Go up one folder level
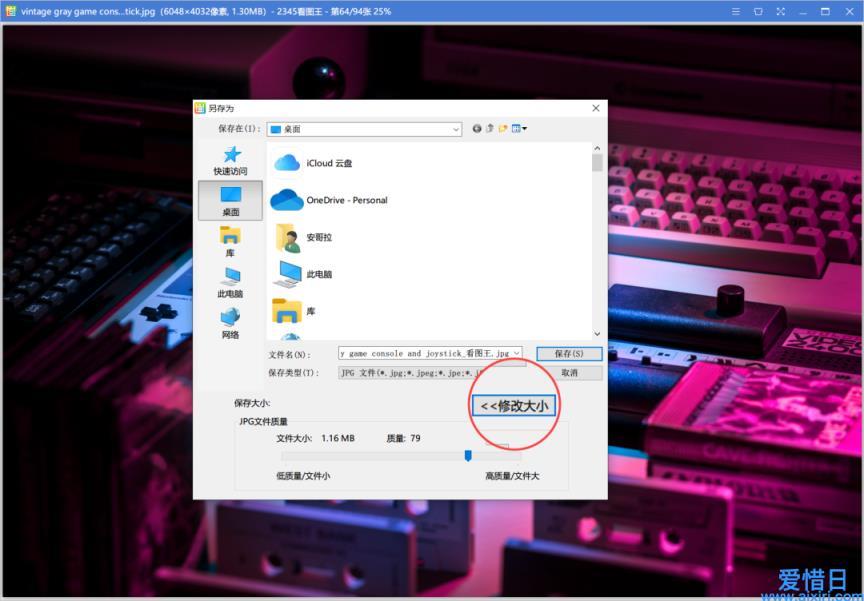Image resolution: width=864 pixels, height=601 pixels. coord(490,129)
